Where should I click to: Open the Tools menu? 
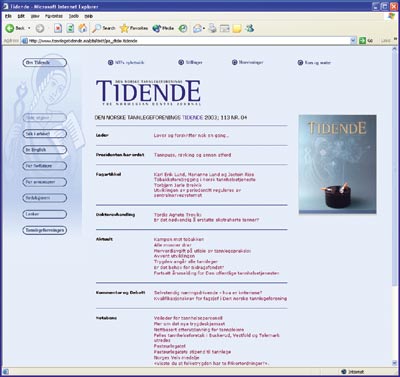click(x=74, y=16)
